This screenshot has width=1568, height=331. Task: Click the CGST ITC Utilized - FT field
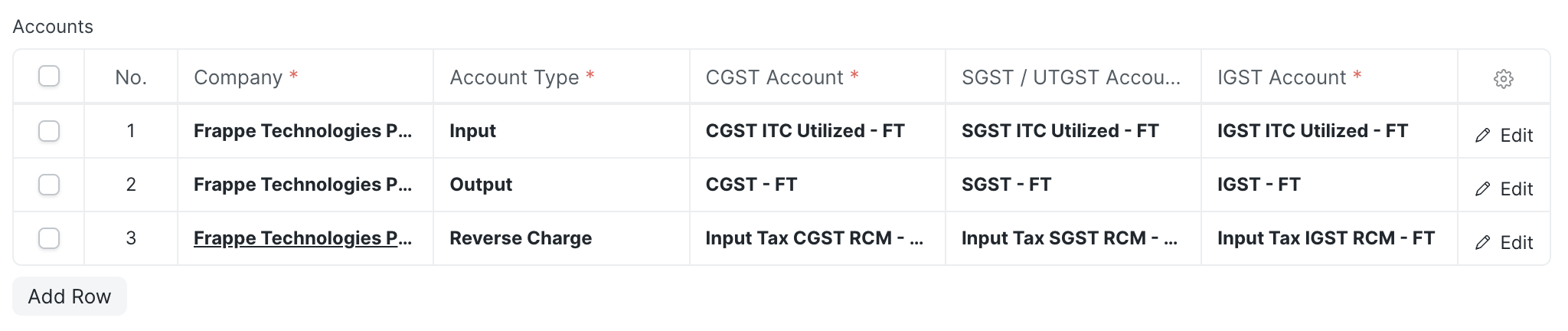(x=817, y=131)
